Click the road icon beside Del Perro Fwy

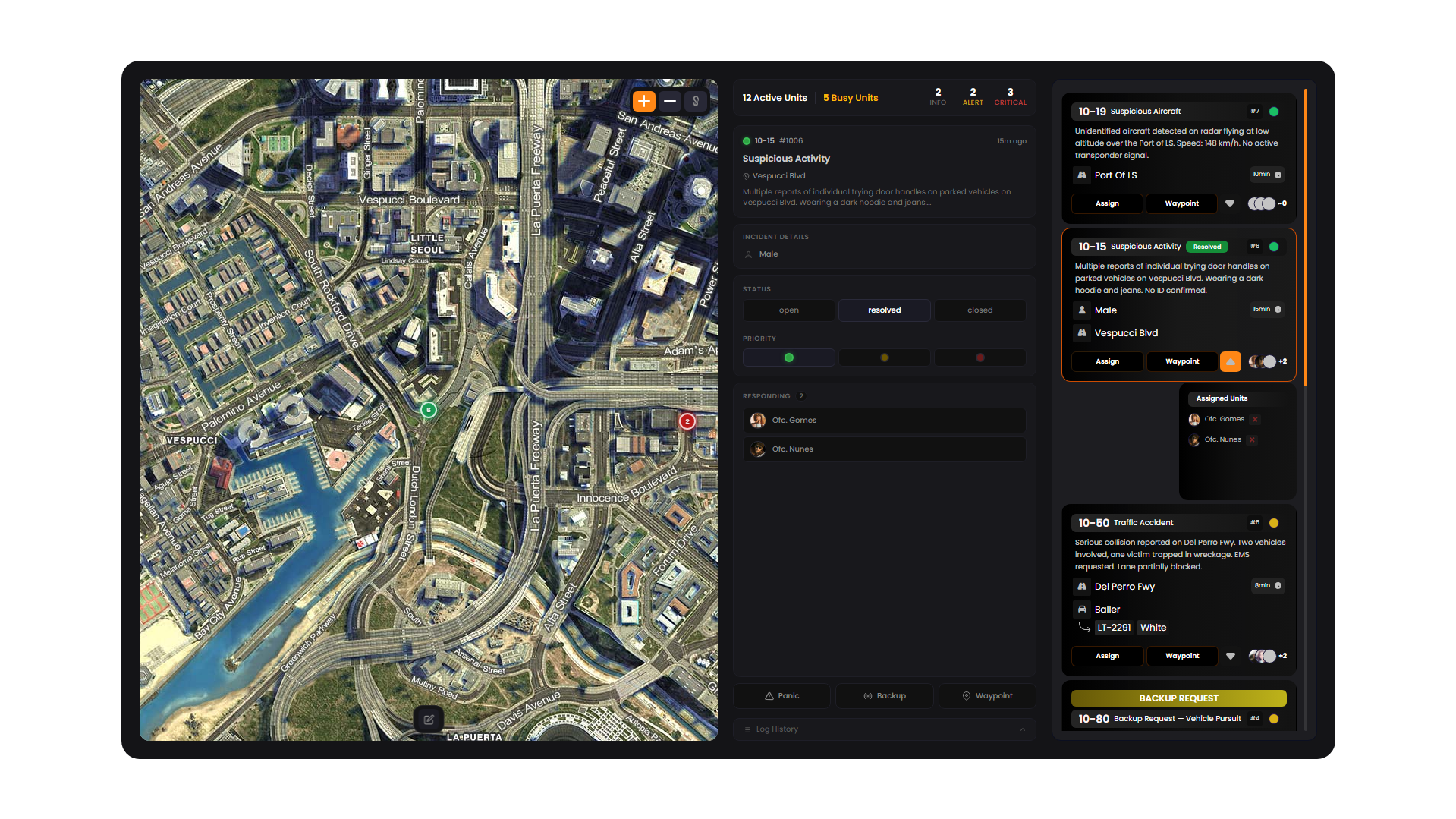click(x=1082, y=587)
